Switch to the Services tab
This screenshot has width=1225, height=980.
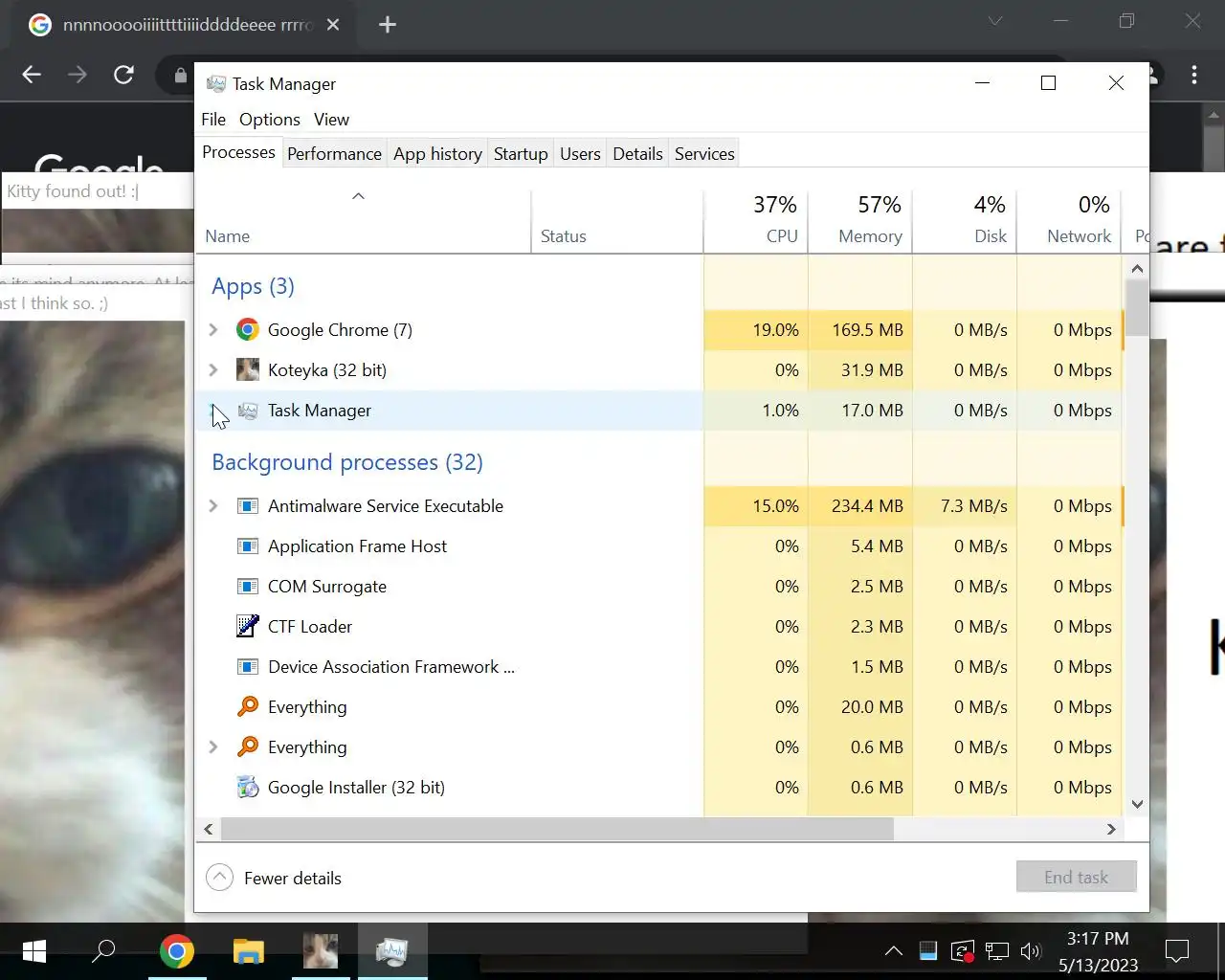704,154
